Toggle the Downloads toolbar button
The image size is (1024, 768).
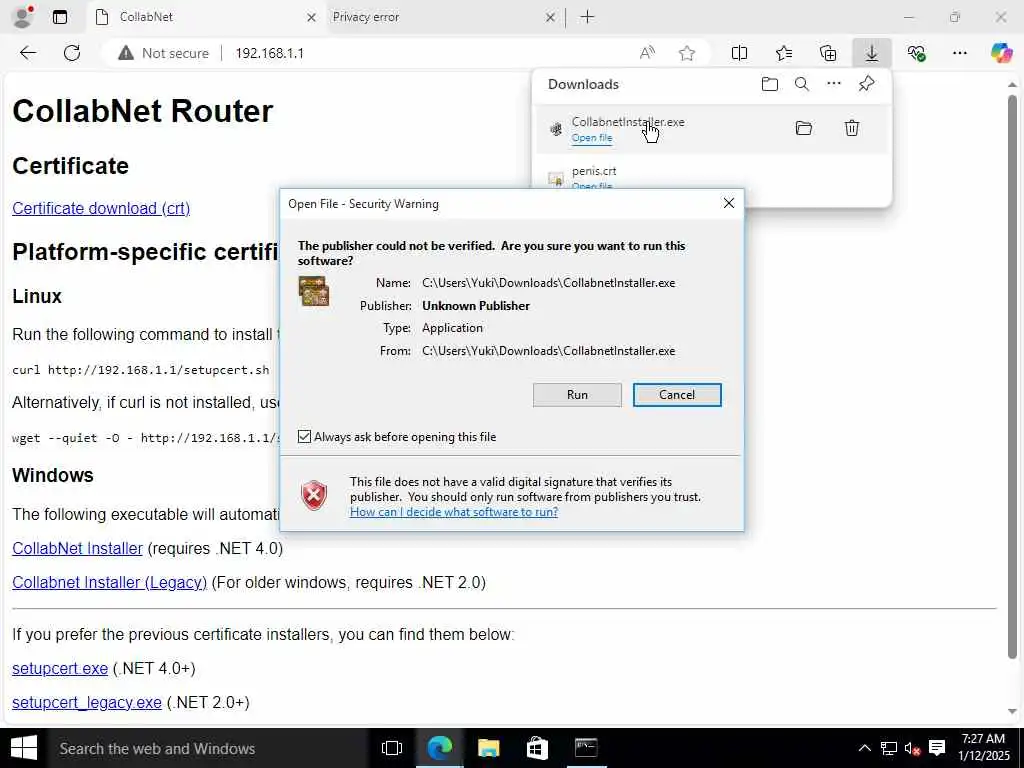[x=872, y=53]
